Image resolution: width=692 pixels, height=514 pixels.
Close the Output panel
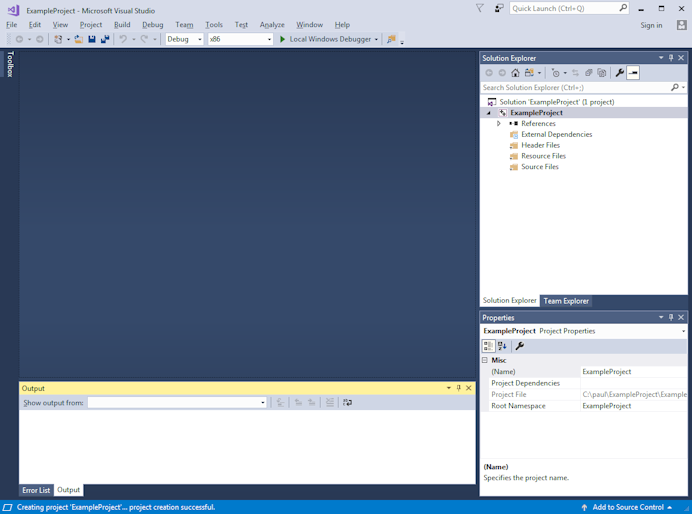[x=469, y=388]
